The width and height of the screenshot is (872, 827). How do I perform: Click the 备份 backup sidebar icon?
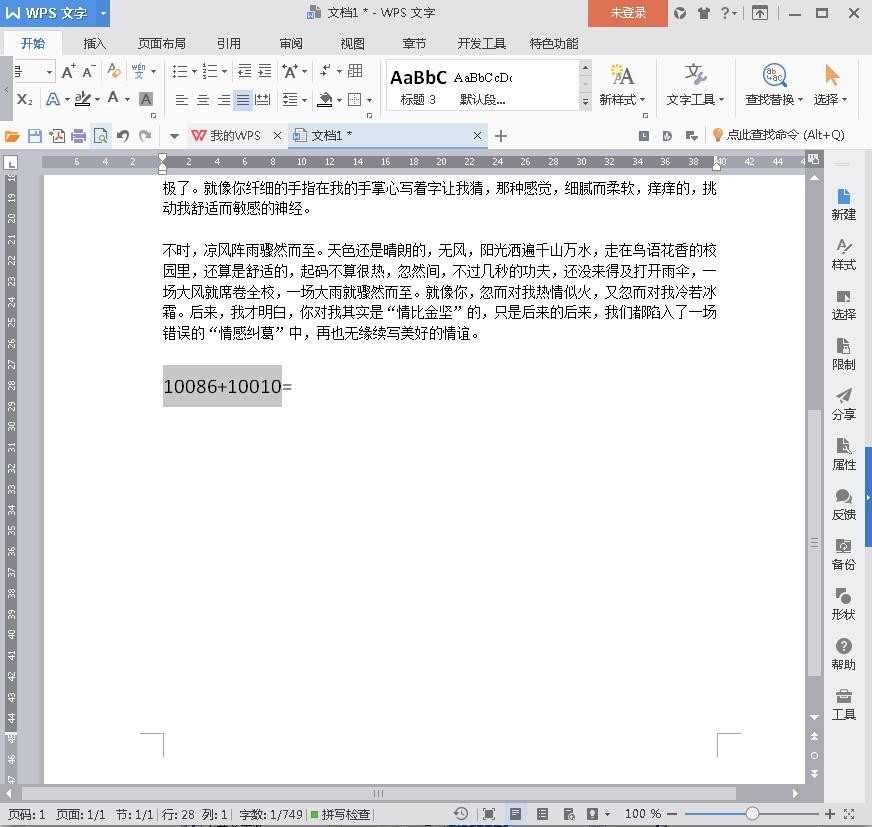point(843,554)
